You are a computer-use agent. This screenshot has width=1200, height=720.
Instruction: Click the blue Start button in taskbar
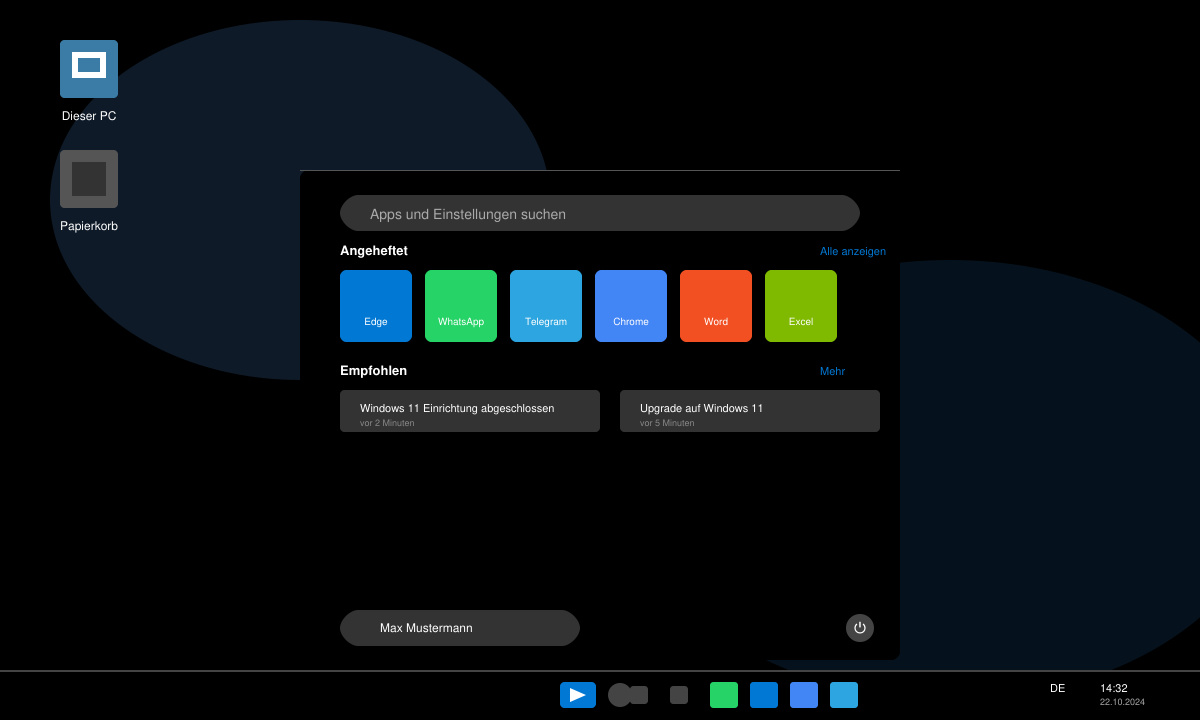[x=578, y=695]
